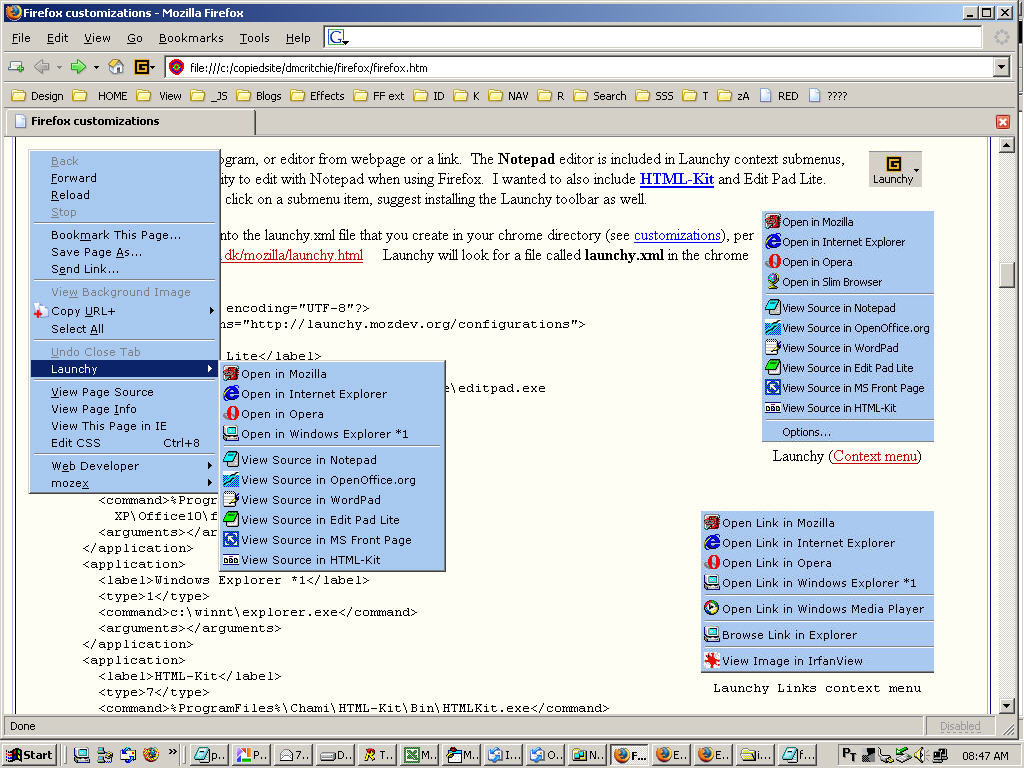Open the Design bookmarks folder
The height and width of the screenshot is (768, 1024).
pos(38,96)
